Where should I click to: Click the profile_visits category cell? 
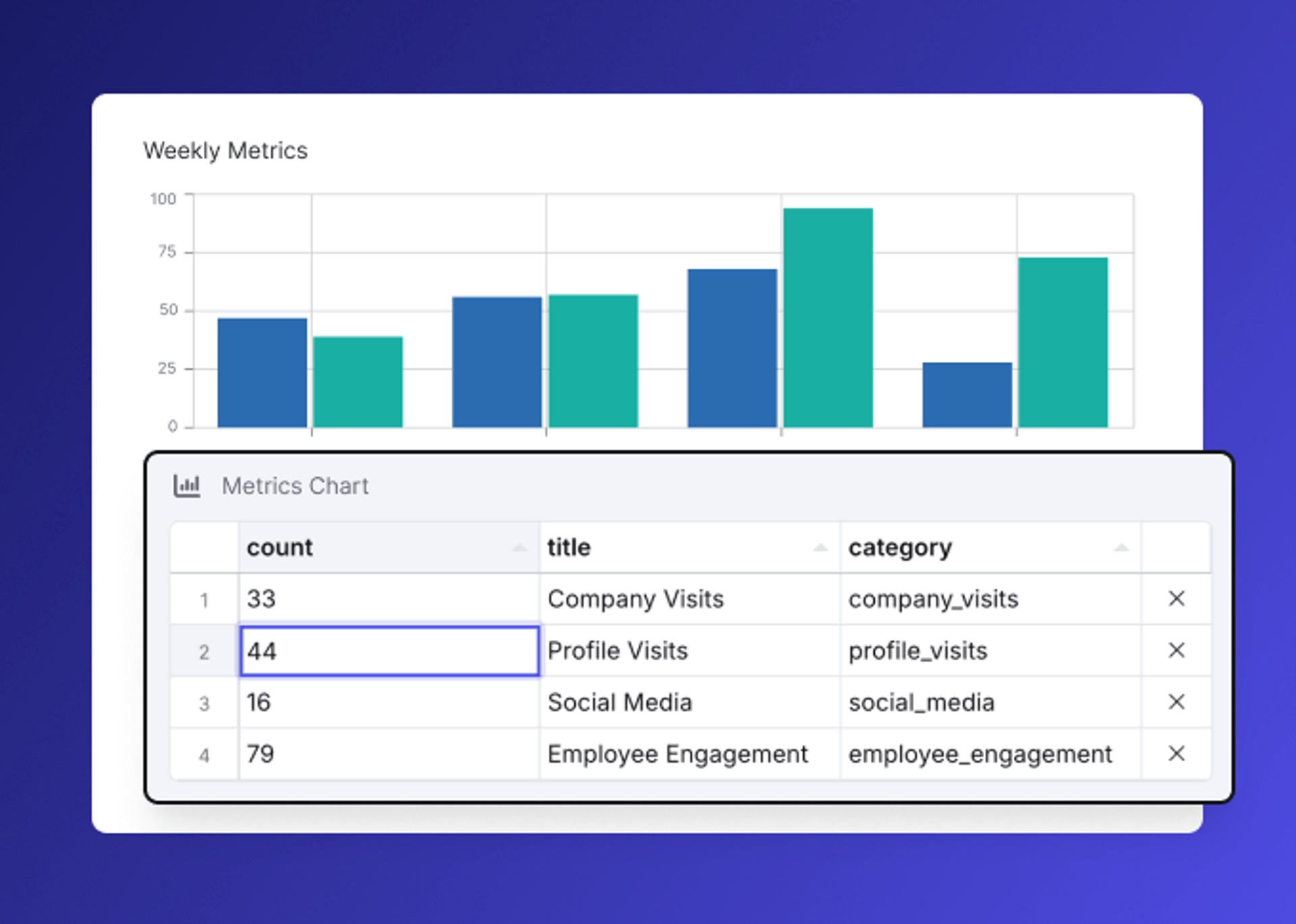coord(990,651)
